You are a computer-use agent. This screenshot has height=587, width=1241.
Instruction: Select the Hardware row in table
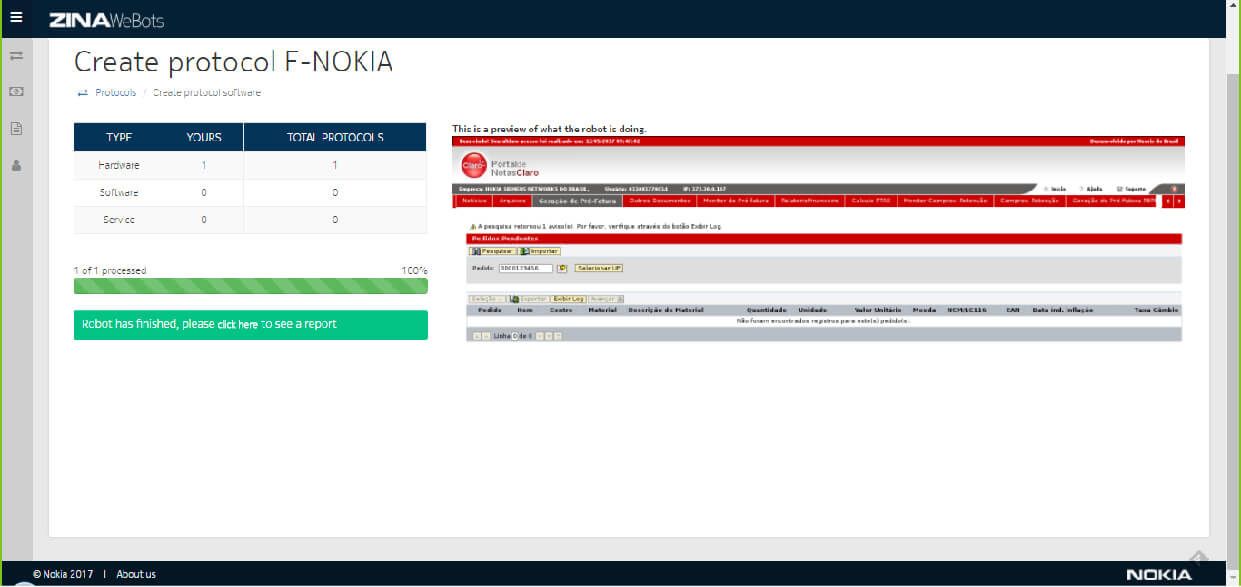119,165
